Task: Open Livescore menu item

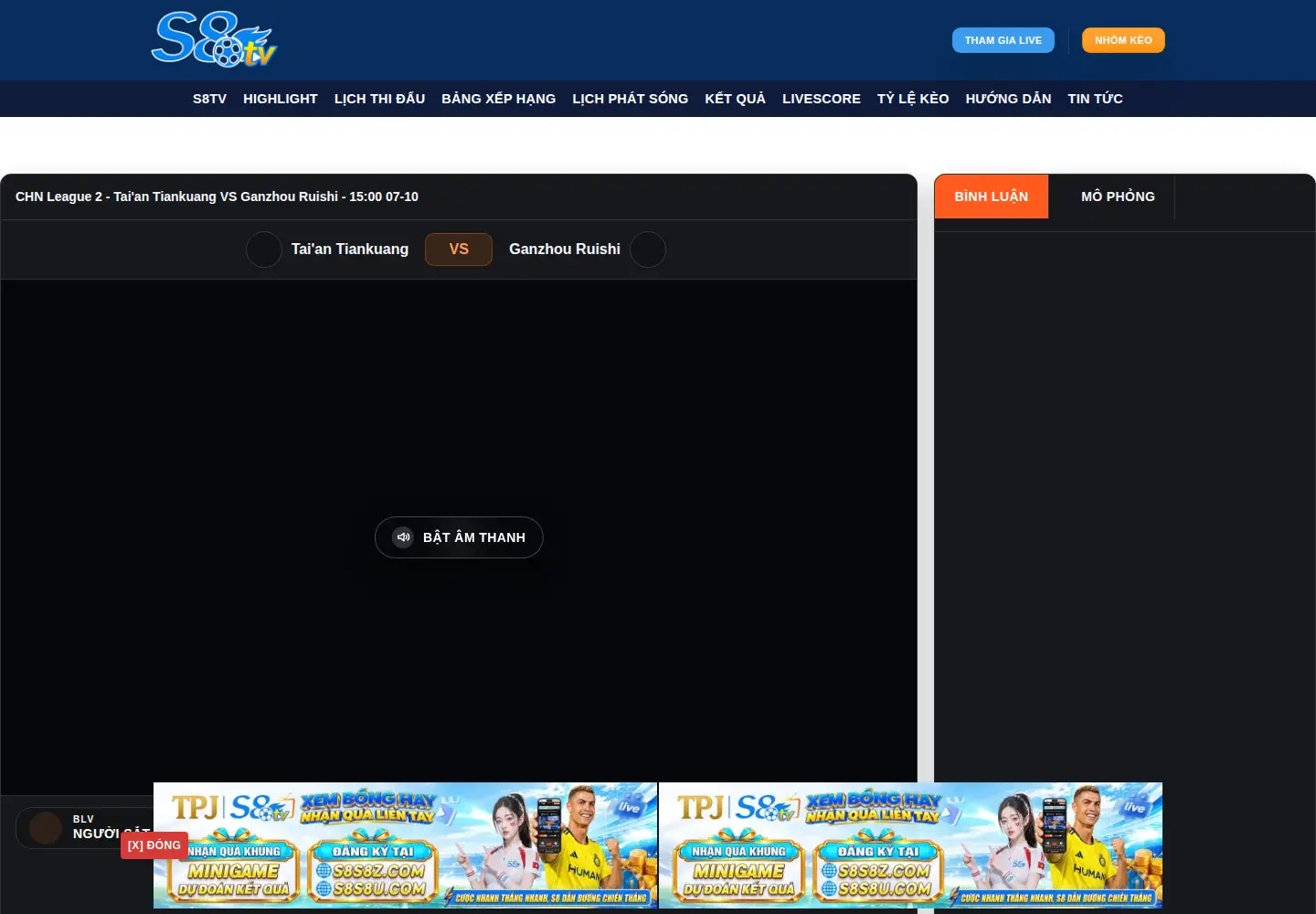Action: click(x=822, y=99)
